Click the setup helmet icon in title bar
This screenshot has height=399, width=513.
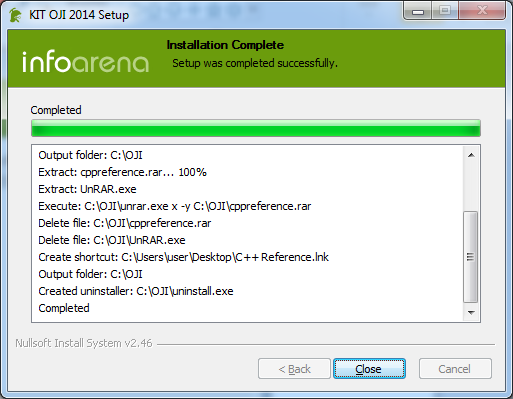pos(15,15)
